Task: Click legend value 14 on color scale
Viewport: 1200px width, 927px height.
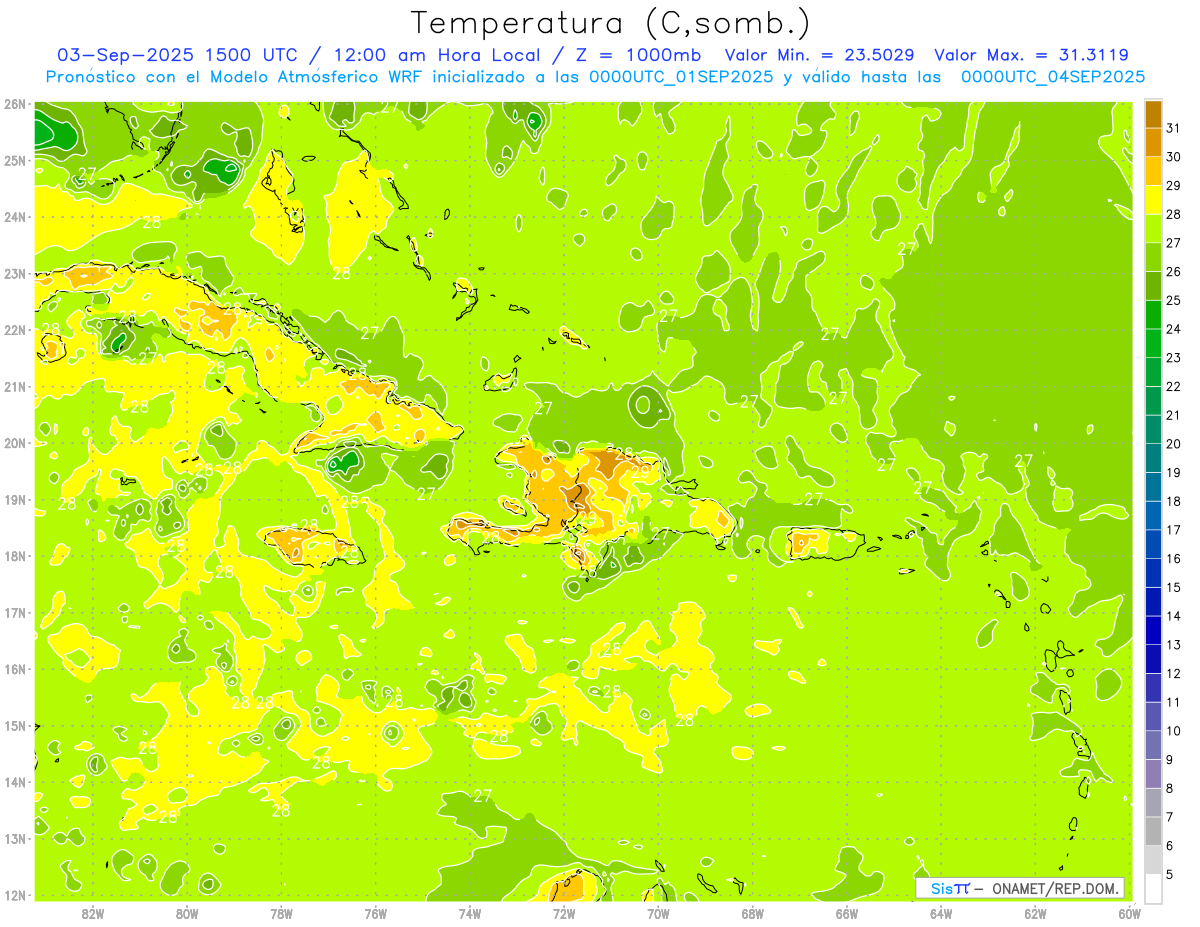Action: (x=1174, y=616)
